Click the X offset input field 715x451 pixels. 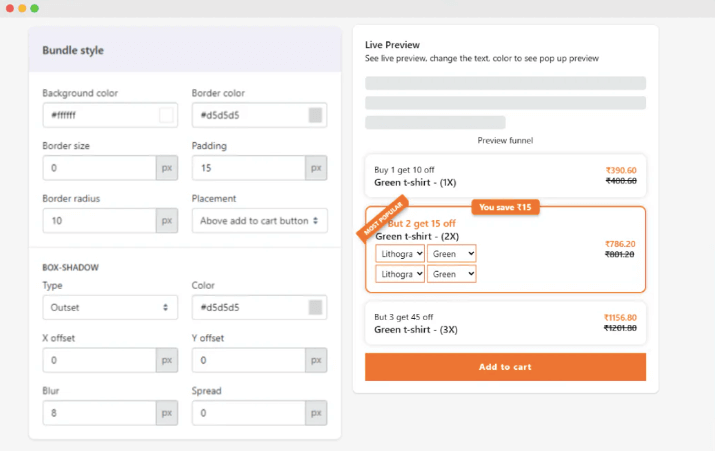point(98,360)
